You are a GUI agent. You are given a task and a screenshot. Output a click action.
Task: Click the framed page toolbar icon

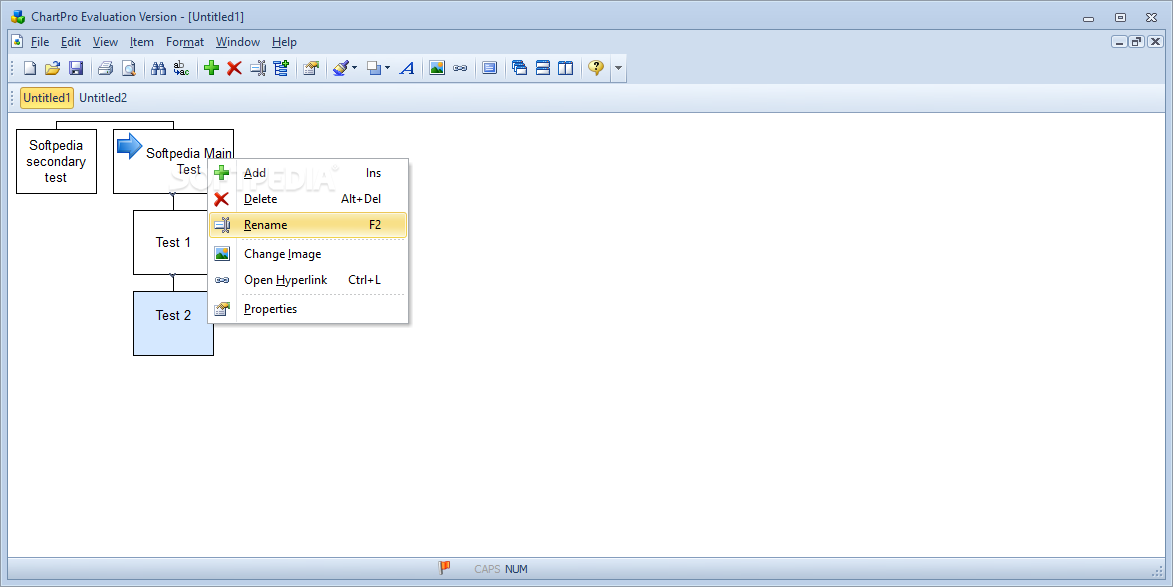coord(490,68)
